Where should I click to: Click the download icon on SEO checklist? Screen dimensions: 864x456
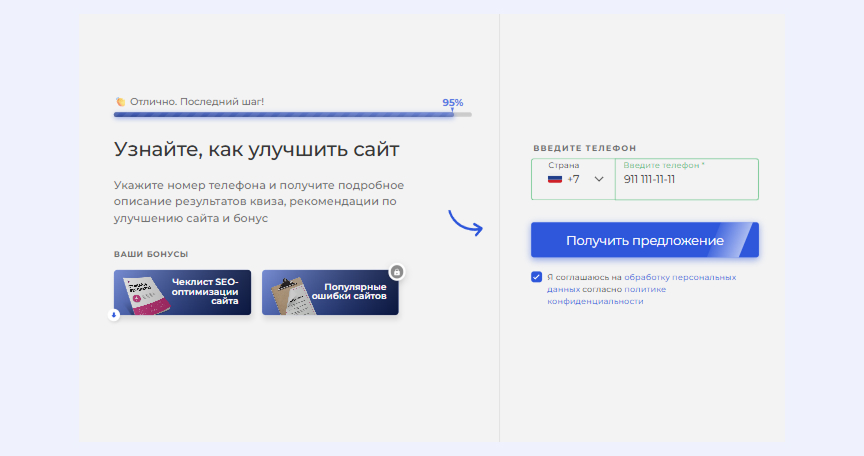[114, 314]
